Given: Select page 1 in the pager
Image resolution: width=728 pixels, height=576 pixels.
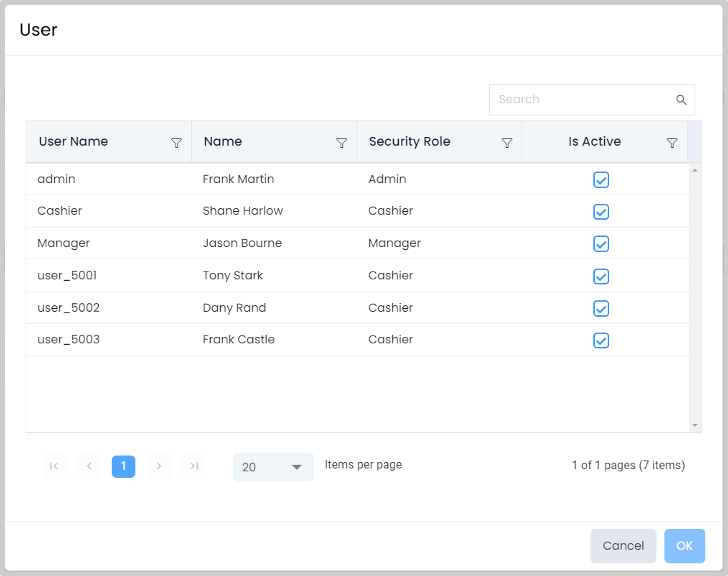Looking at the screenshot, I should (123, 466).
